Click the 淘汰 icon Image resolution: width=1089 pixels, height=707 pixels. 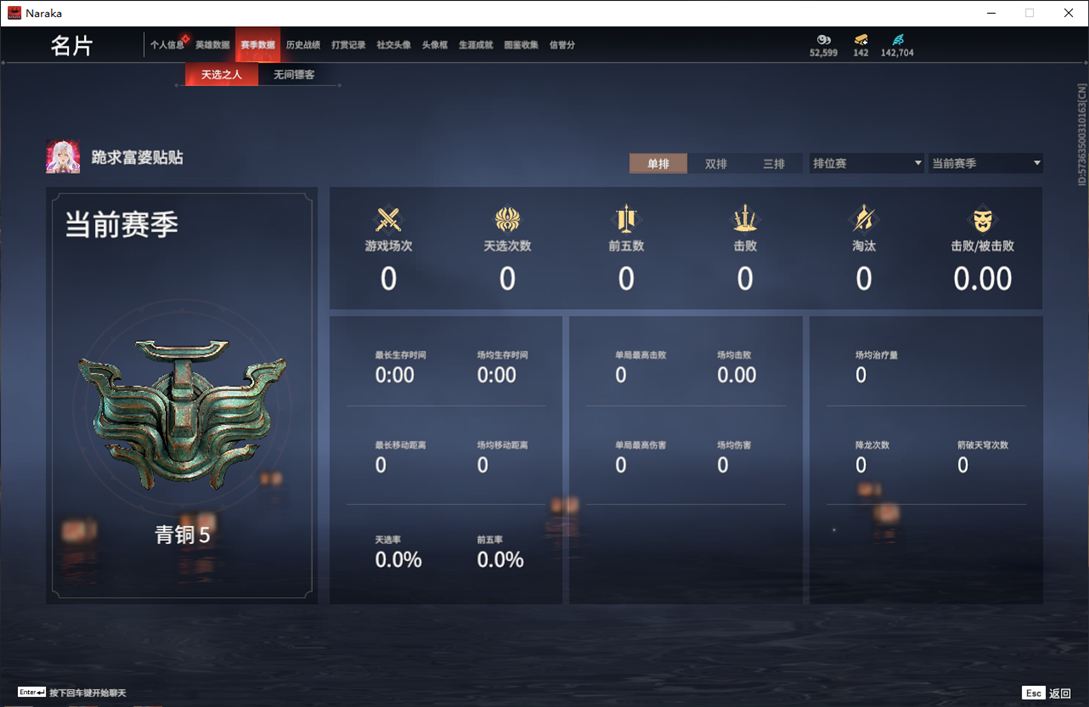[863, 219]
